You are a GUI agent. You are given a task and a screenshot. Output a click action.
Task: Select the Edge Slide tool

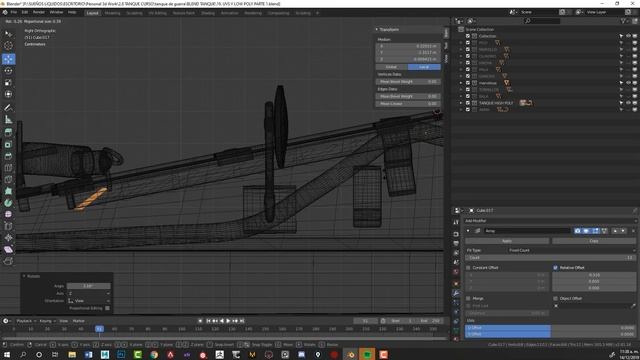8,226
